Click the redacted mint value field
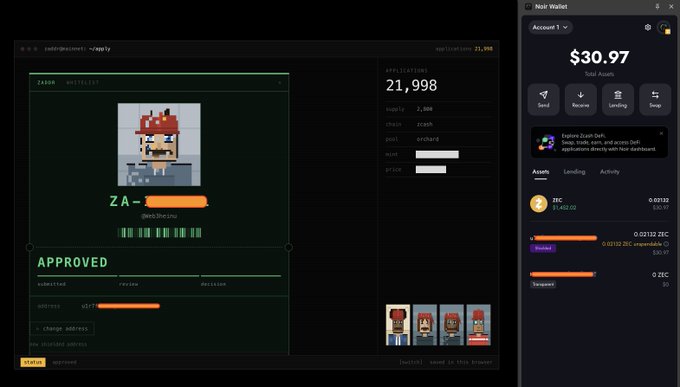Screen dimensions: 680x387 (x=437, y=154)
